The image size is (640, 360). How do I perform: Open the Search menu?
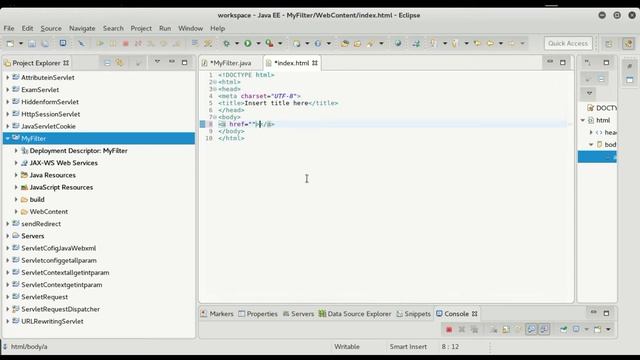click(x=113, y=28)
